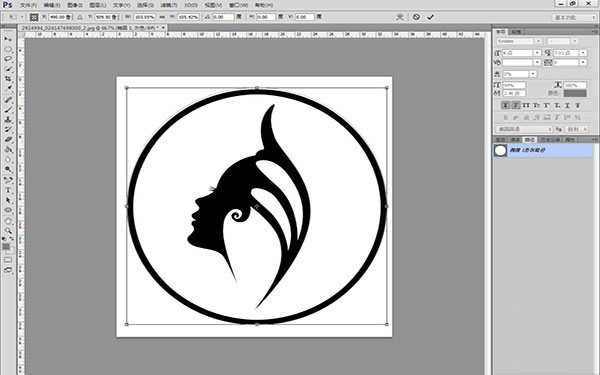Open the Window menu in the menu bar
This screenshot has width=600, height=375.
pyautogui.click(x=238, y=5)
